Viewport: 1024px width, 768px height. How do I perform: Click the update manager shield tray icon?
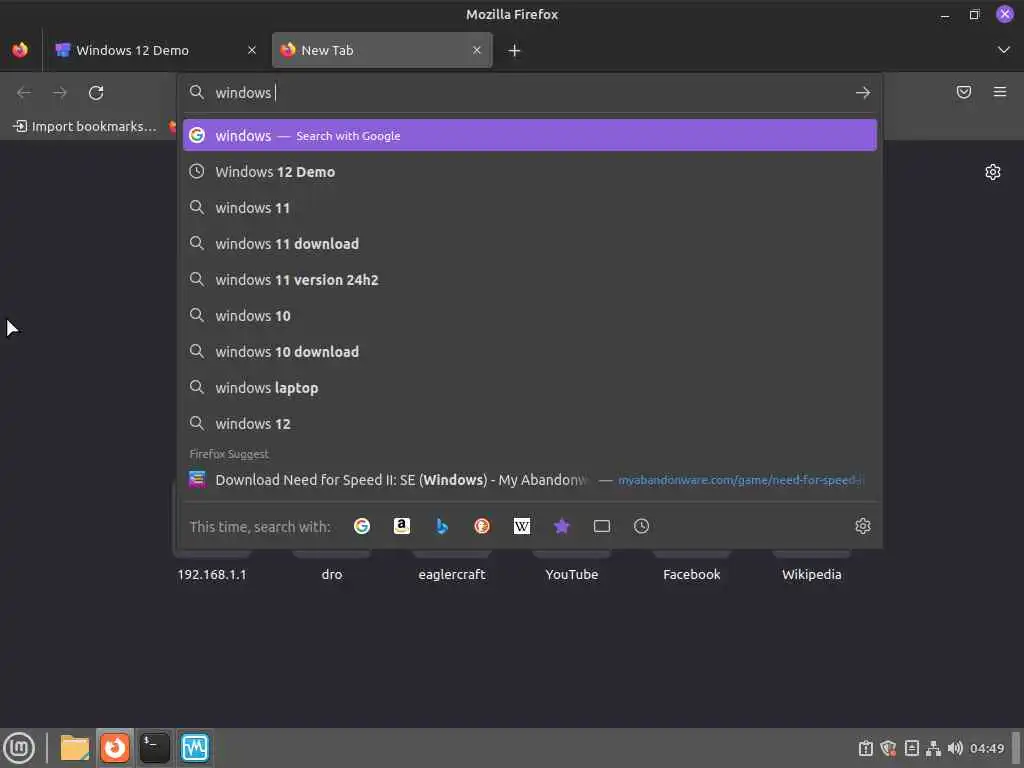tap(888, 748)
